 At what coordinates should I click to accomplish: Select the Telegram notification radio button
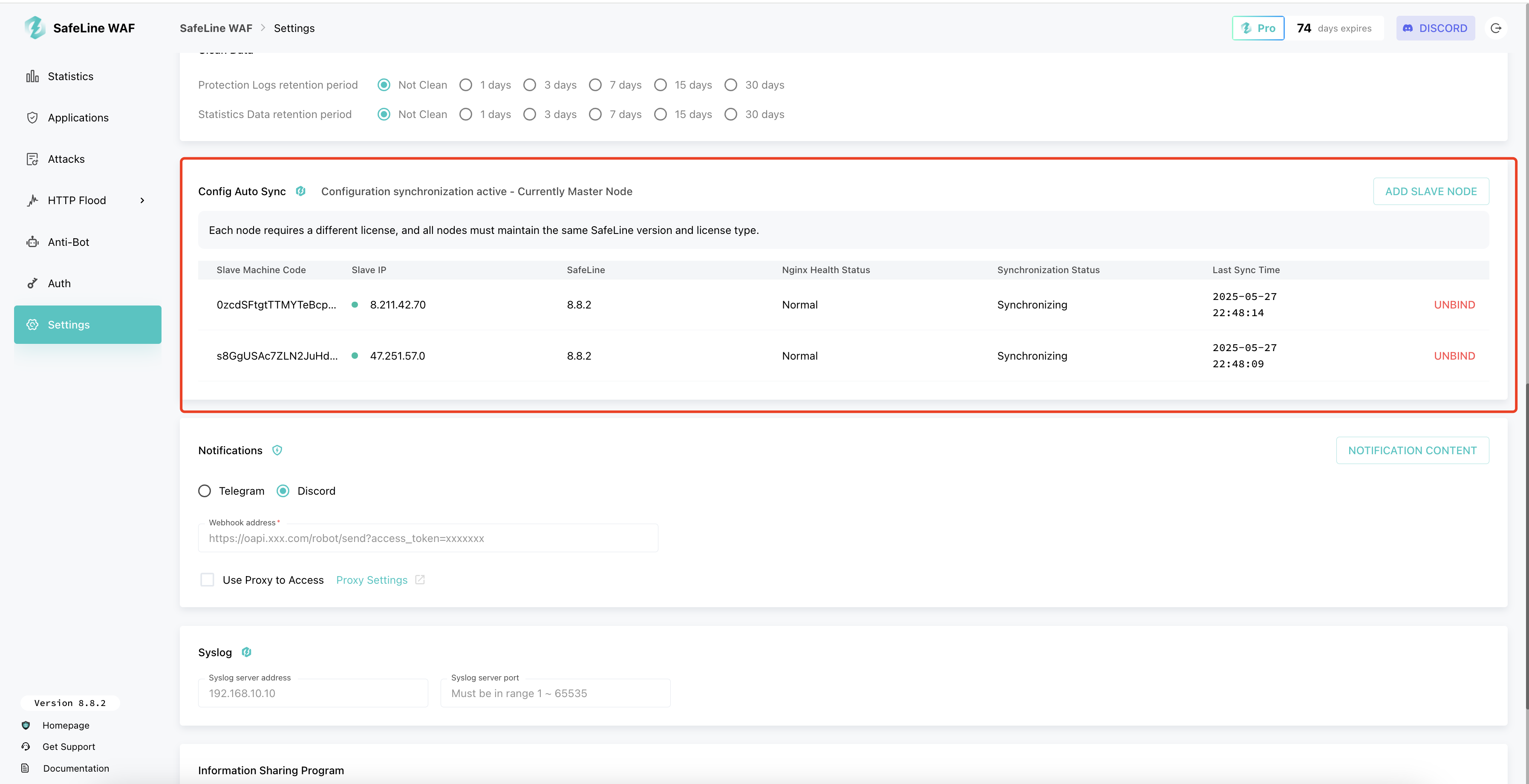tap(204, 491)
